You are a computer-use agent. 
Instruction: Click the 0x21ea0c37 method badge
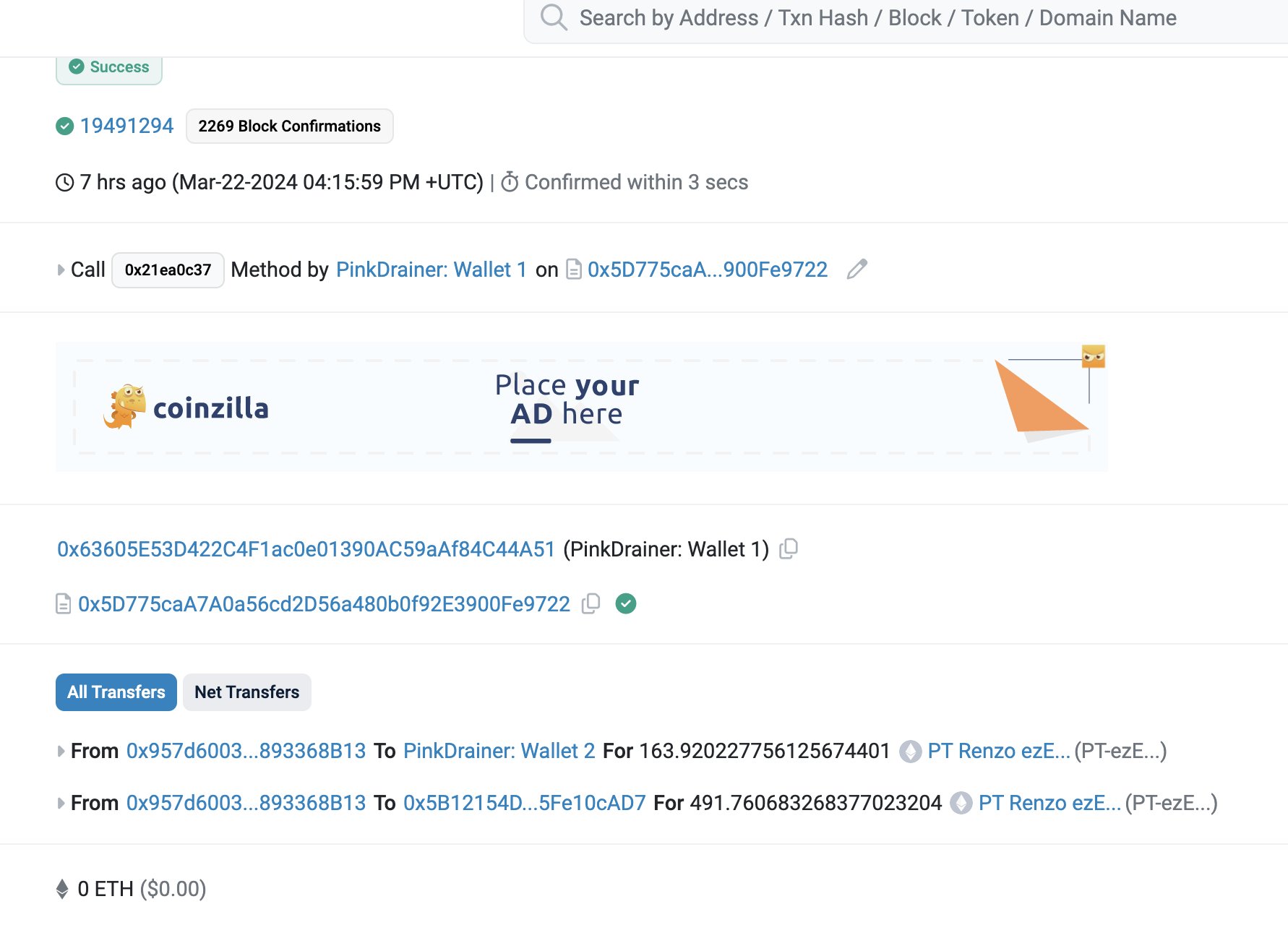click(168, 270)
